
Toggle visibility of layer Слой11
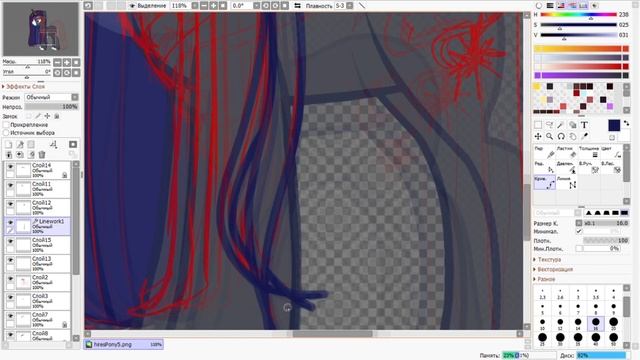point(10,185)
